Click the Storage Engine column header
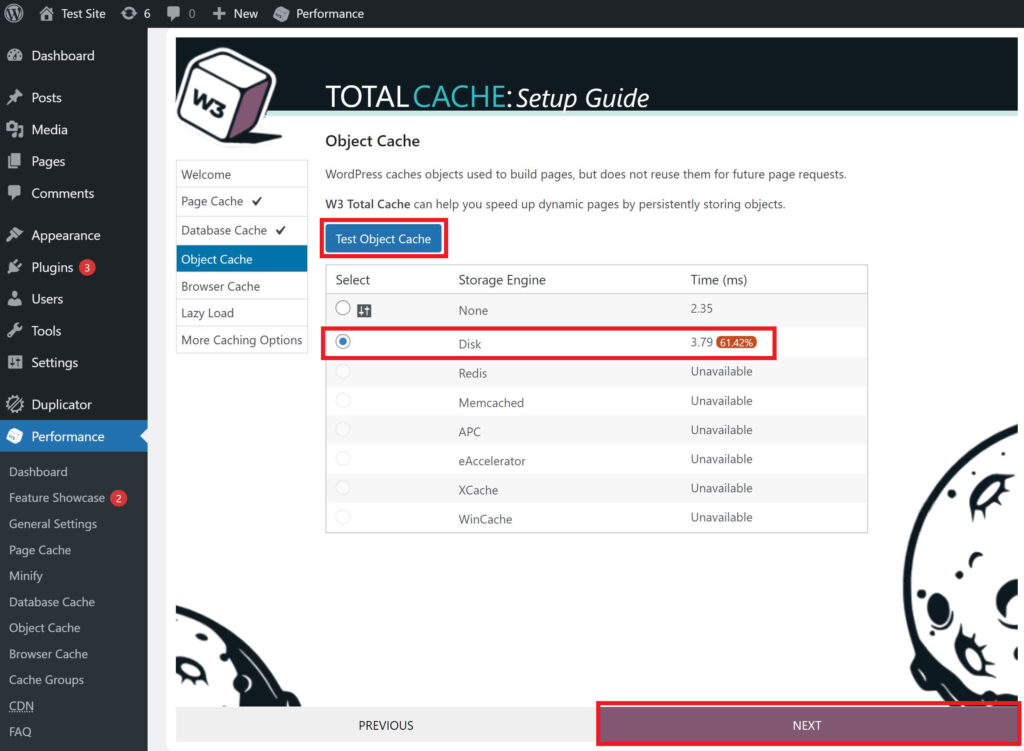1024x751 pixels. [x=502, y=280]
